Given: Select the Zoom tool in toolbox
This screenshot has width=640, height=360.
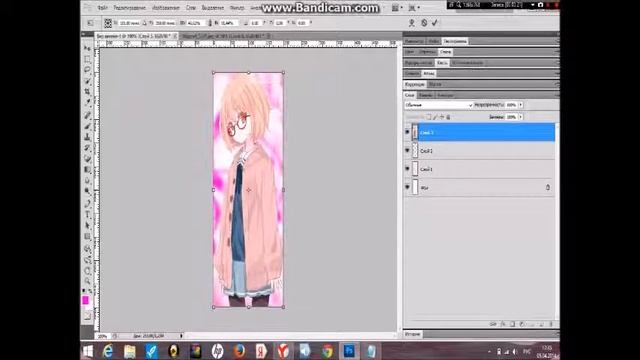Looking at the screenshot, I should click(87, 281).
